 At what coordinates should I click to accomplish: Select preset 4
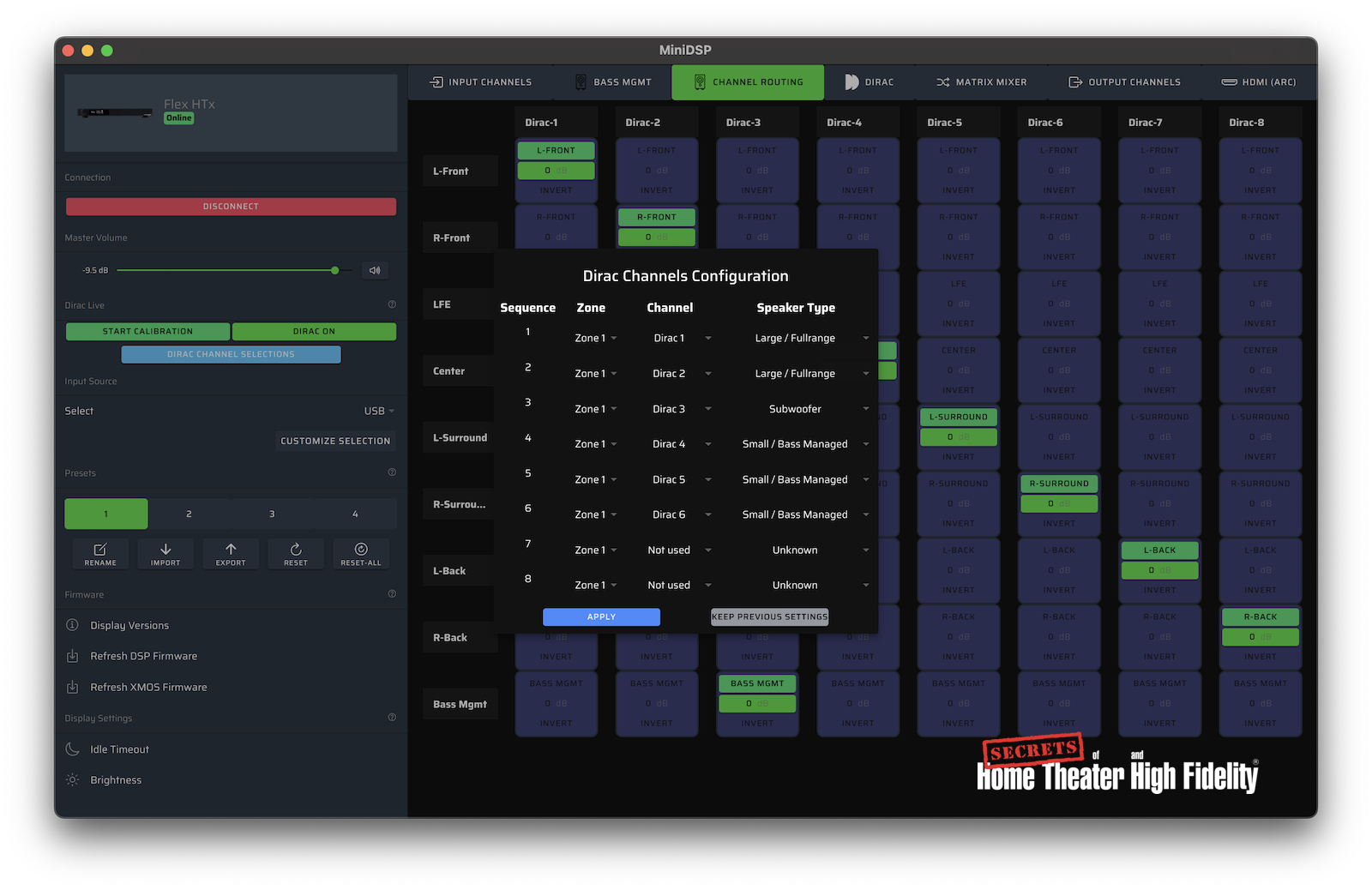tap(355, 514)
